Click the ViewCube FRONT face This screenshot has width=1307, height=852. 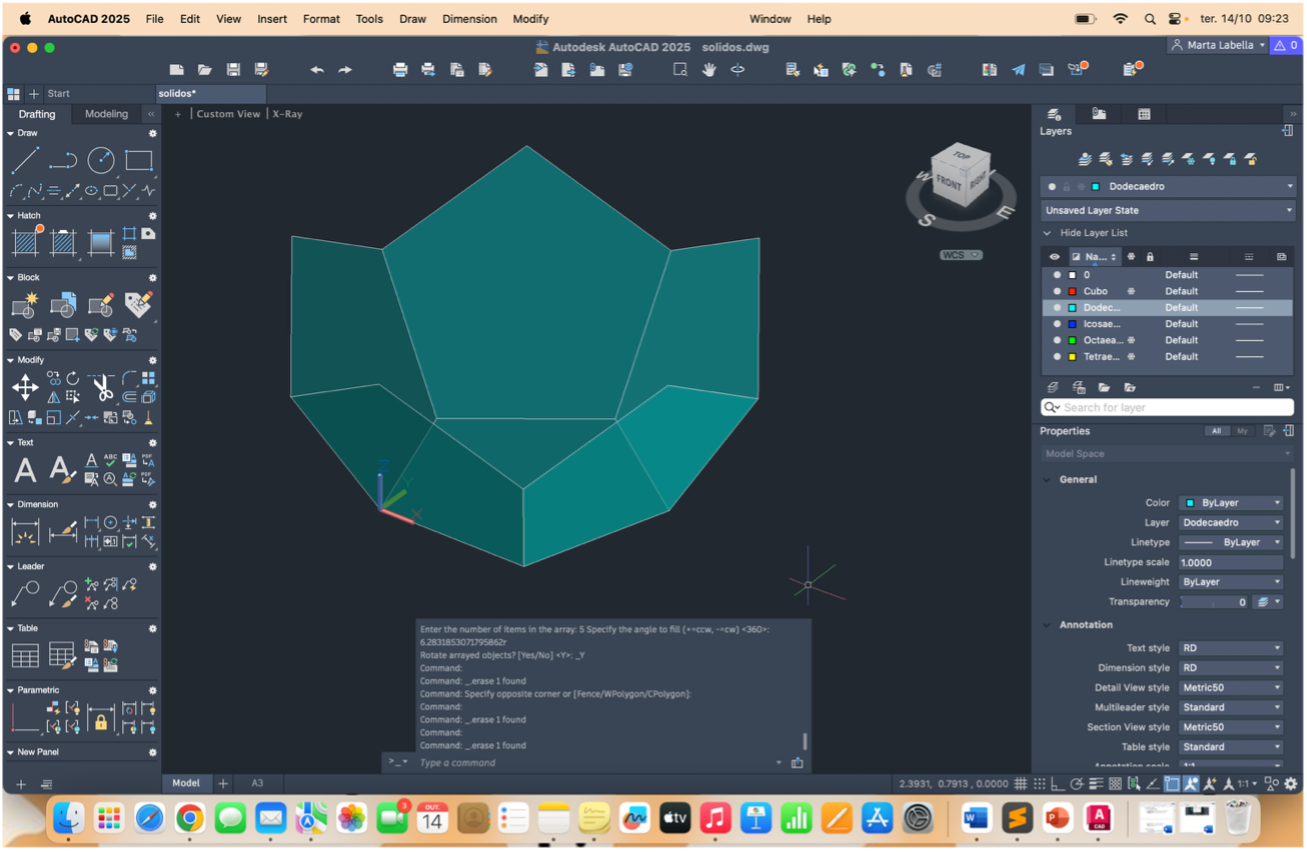point(948,185)
